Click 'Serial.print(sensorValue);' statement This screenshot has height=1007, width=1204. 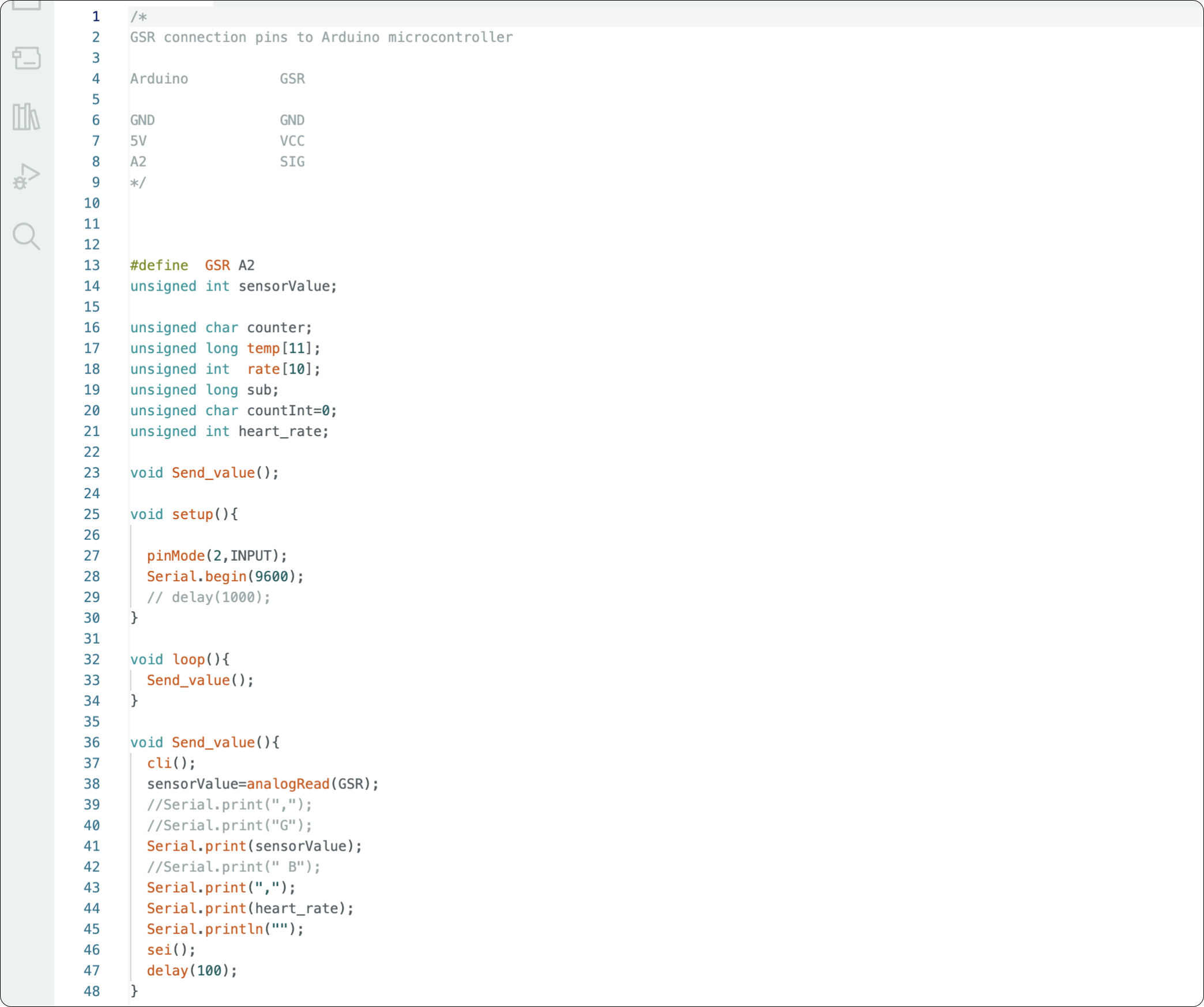(x=254, y=846)
